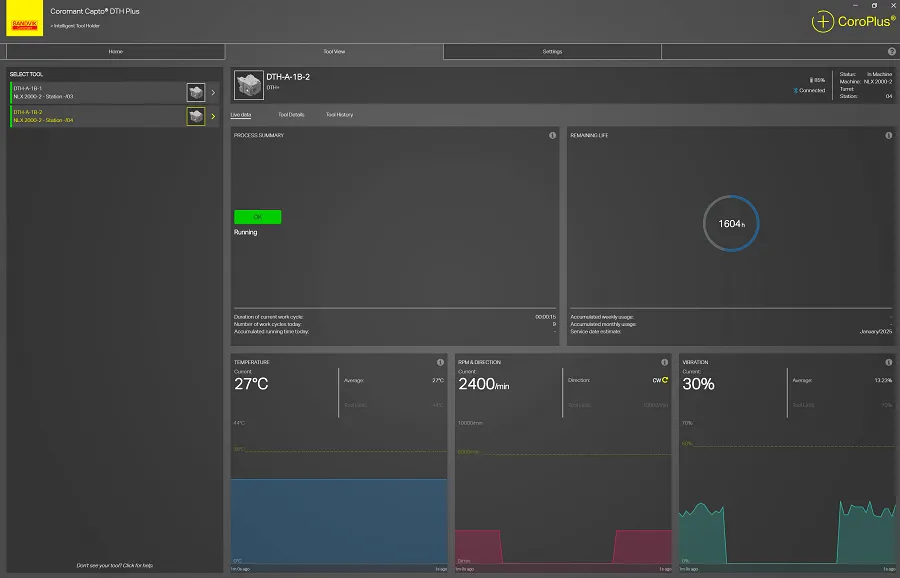Click "Don't see your tool?" help link
Screen dimensions: 900x578
(114, 565)
